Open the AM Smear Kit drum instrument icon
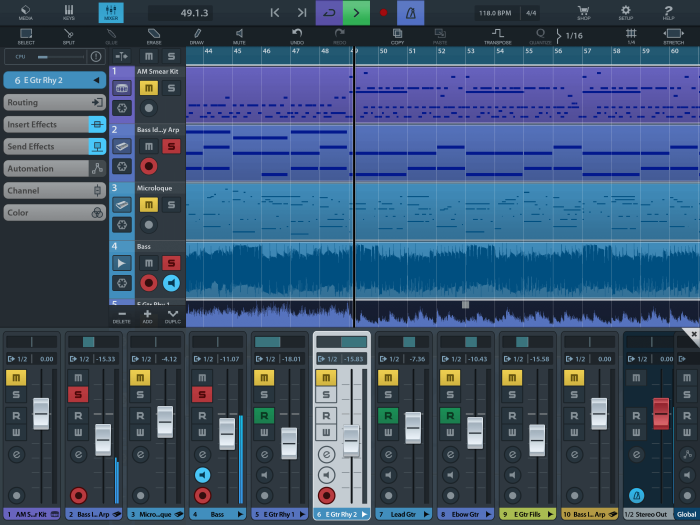 (x=122, y=88)
